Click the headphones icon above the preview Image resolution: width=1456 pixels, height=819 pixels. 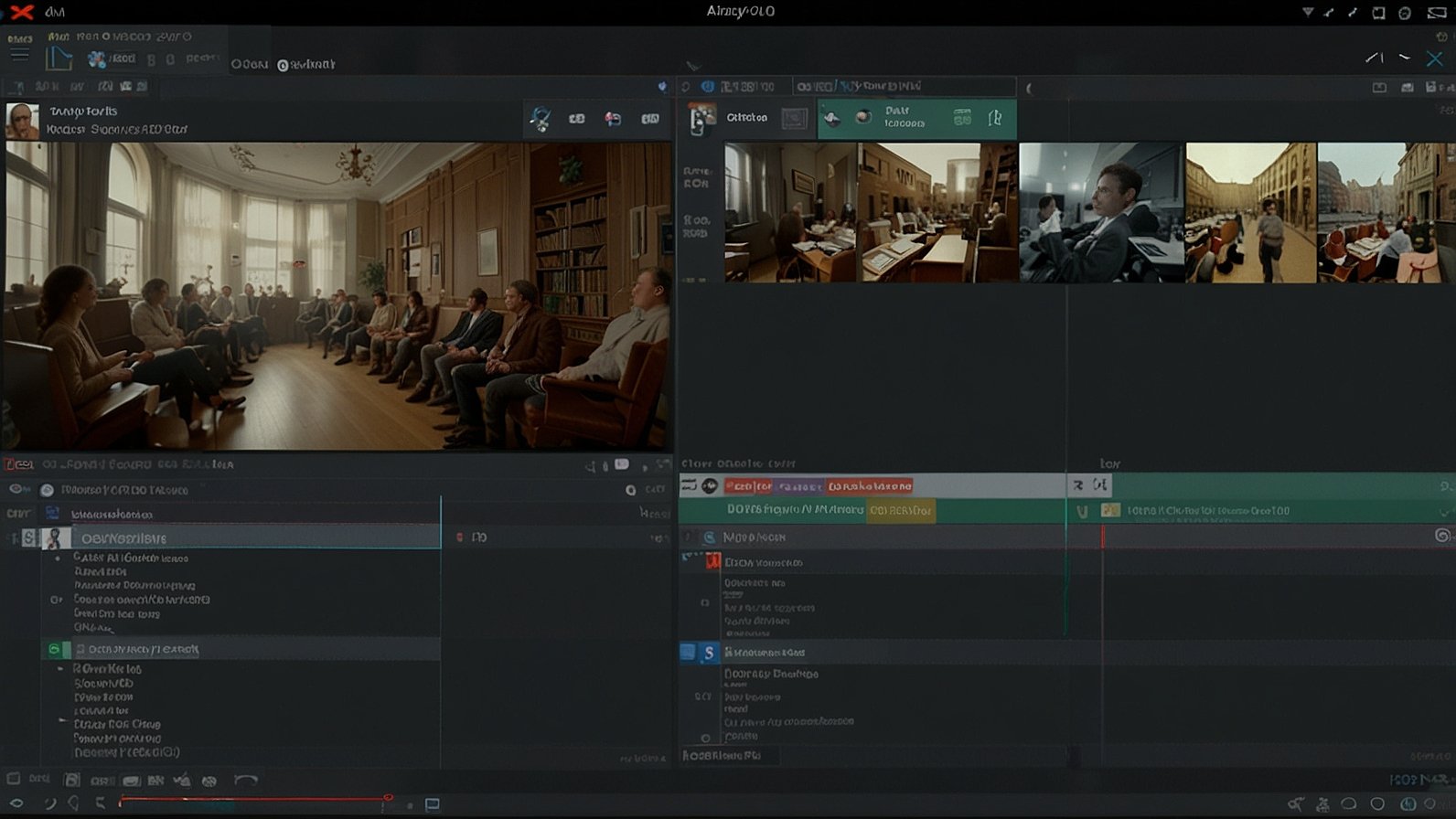click(x=541, y=119)
